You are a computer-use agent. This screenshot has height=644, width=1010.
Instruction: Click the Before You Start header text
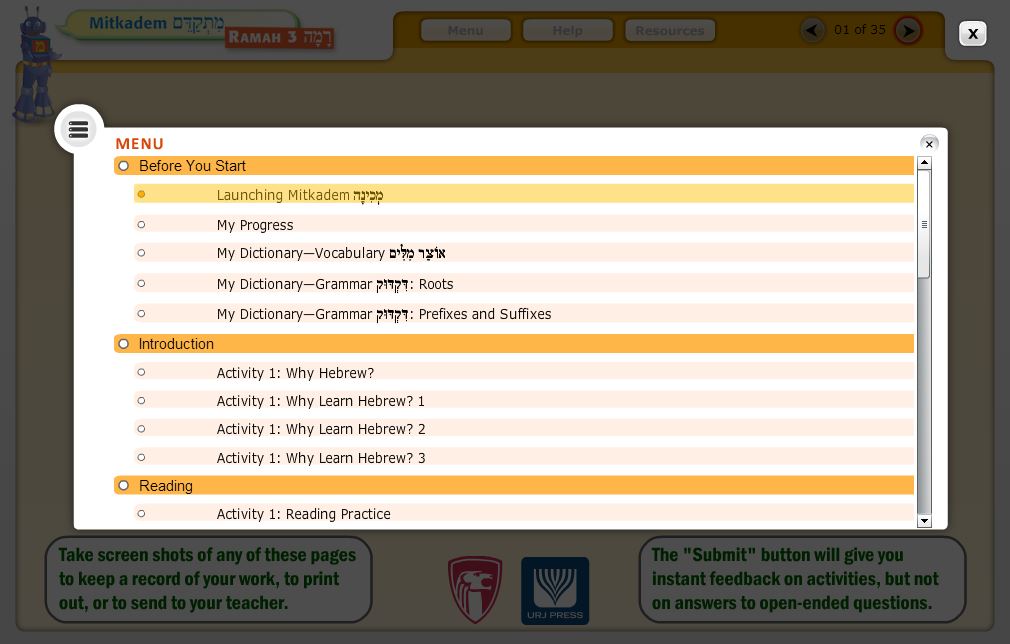[x=192, y=166]
